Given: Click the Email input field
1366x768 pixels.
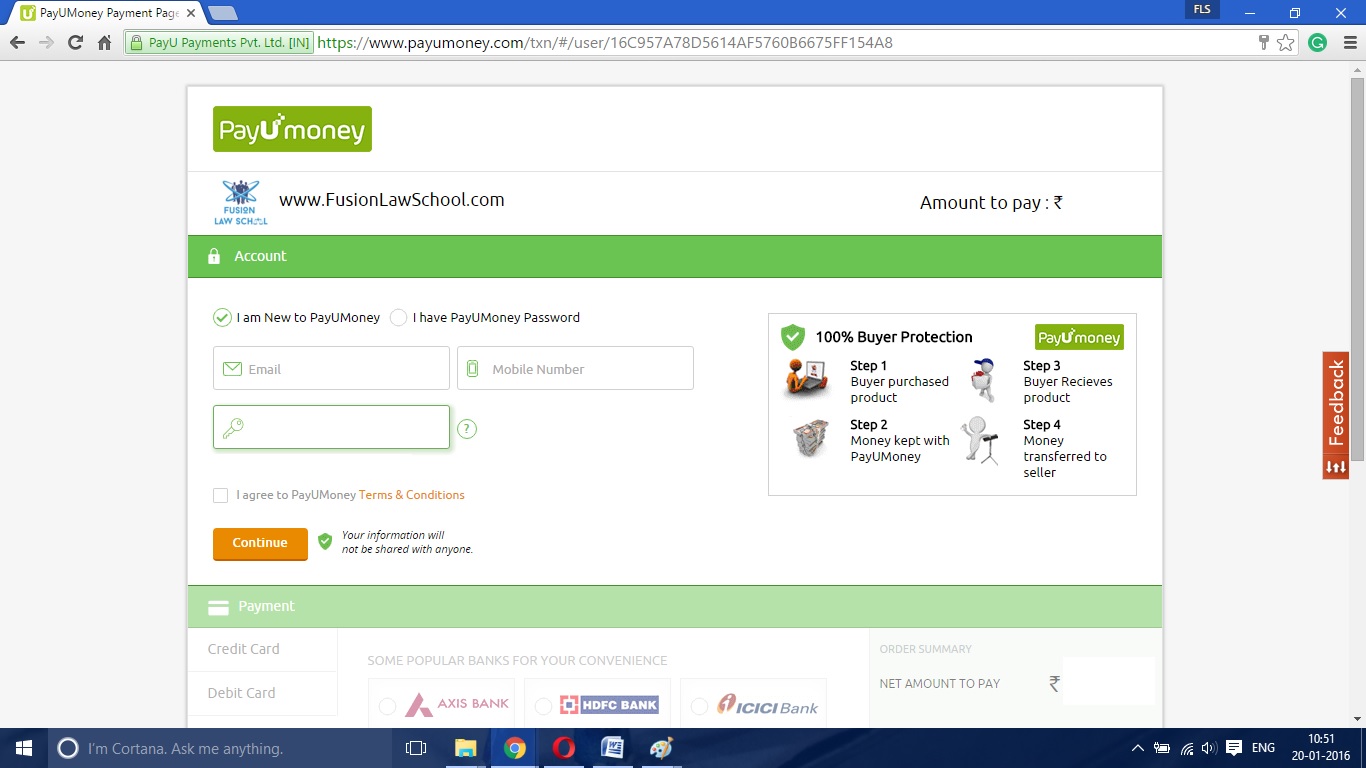Looking at the screenshot, I should click(331, 368).
